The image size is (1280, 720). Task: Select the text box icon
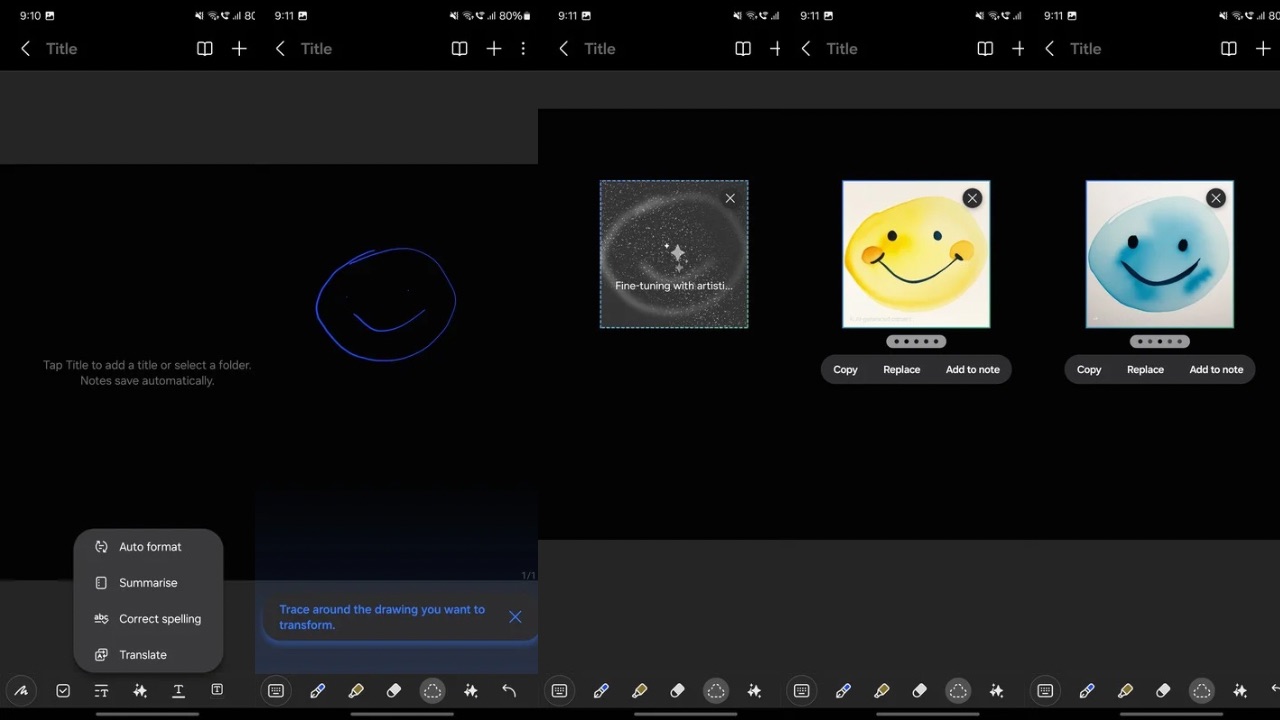pyautogui.click(x=217, y=690)
